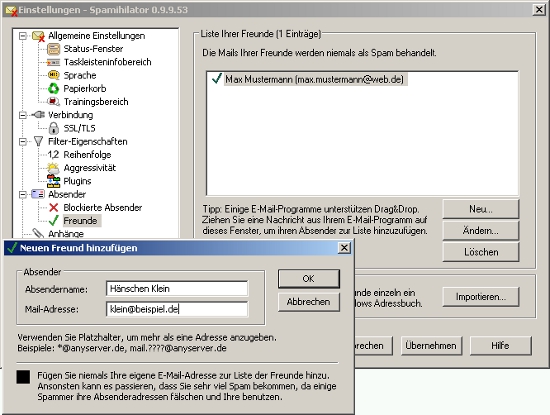Select the Taskleisteninfobereich icon in tree
The width and height of the screenshot is (550, 415).
[x=54, y=62]
